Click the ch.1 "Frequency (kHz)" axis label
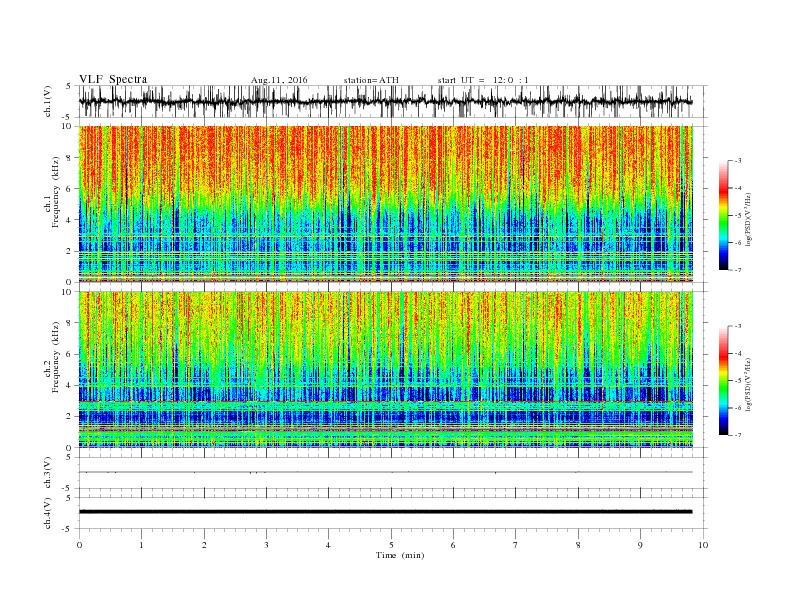 [x=56, y=192]
